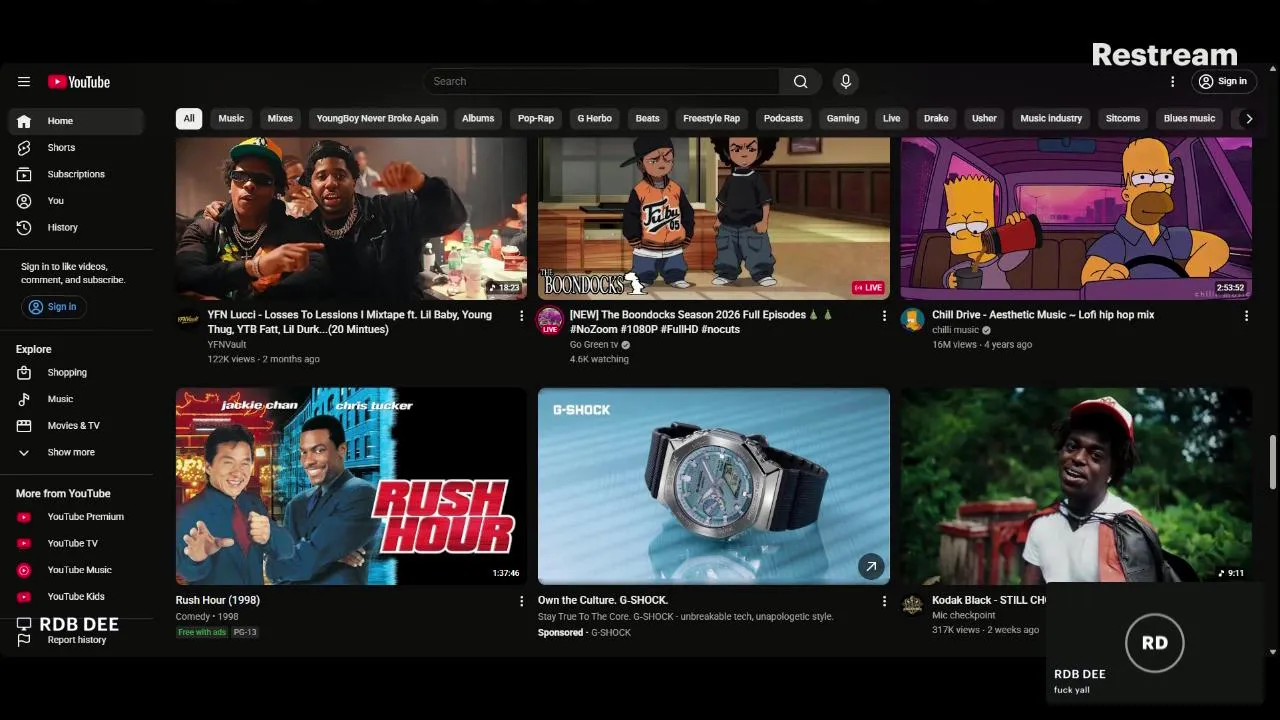This screenshot has height=720, width=1280.
Task: Click the YouTube logo
Action: pos(79,82)
